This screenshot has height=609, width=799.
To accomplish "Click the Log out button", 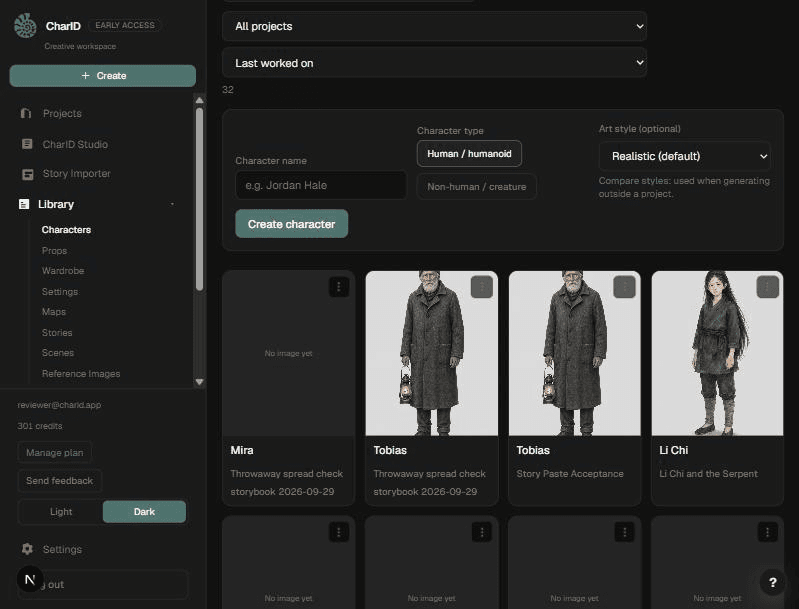I will click(x=102, y=584).
